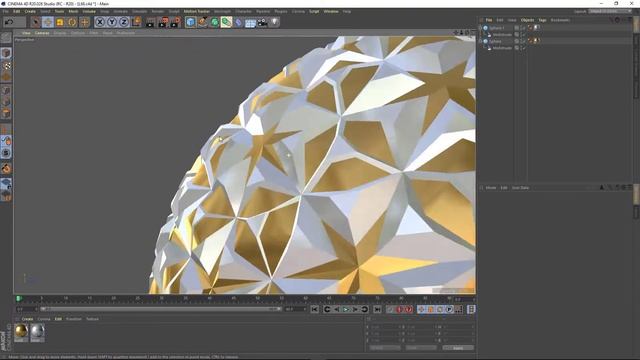640x360 pixels.
Task: Toggle the Y axis lock
Action: 111,22
